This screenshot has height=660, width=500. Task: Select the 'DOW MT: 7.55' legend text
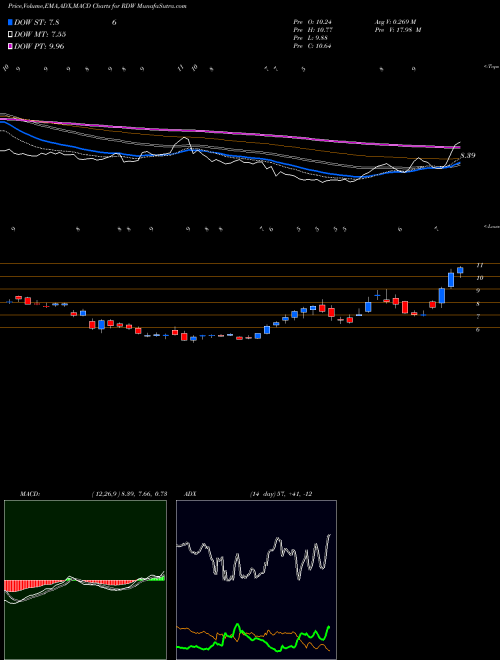pos(40,35)
